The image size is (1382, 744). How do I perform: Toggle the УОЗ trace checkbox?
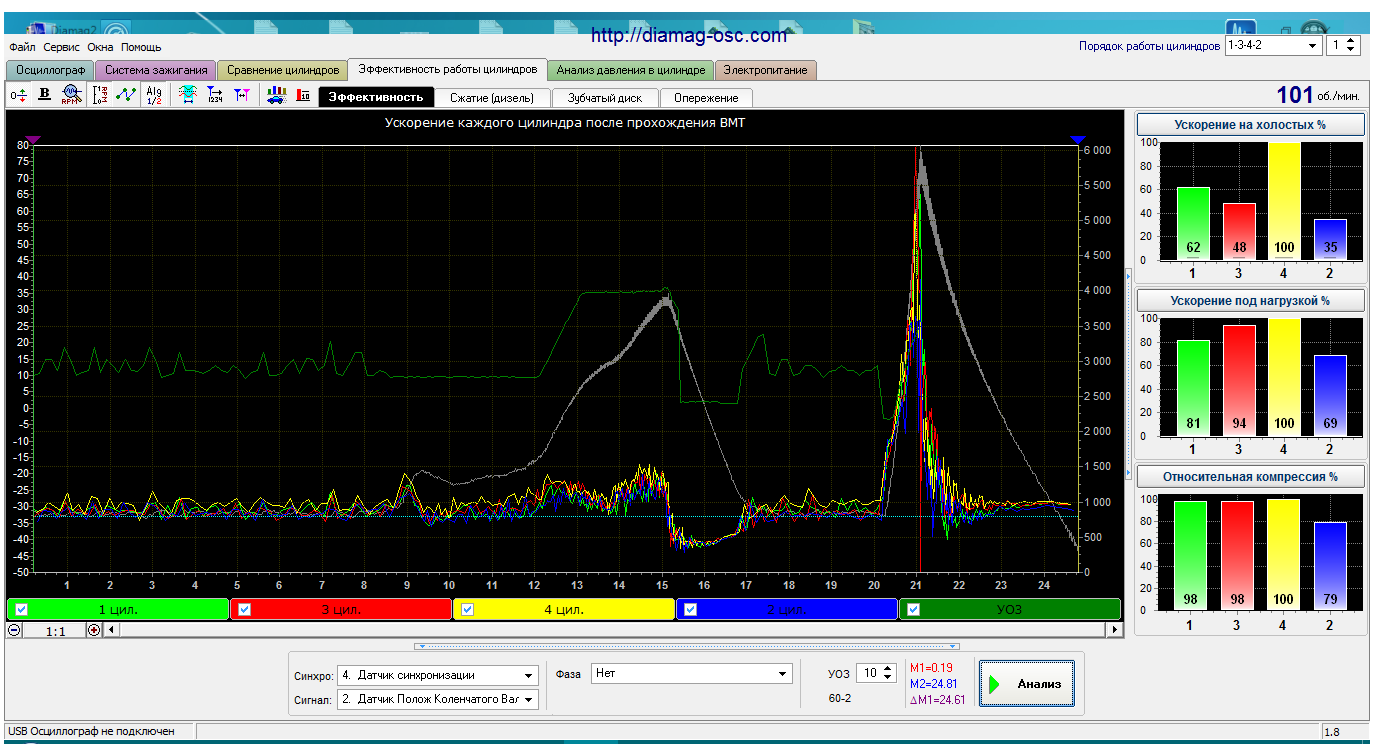(x=914, y=609)
